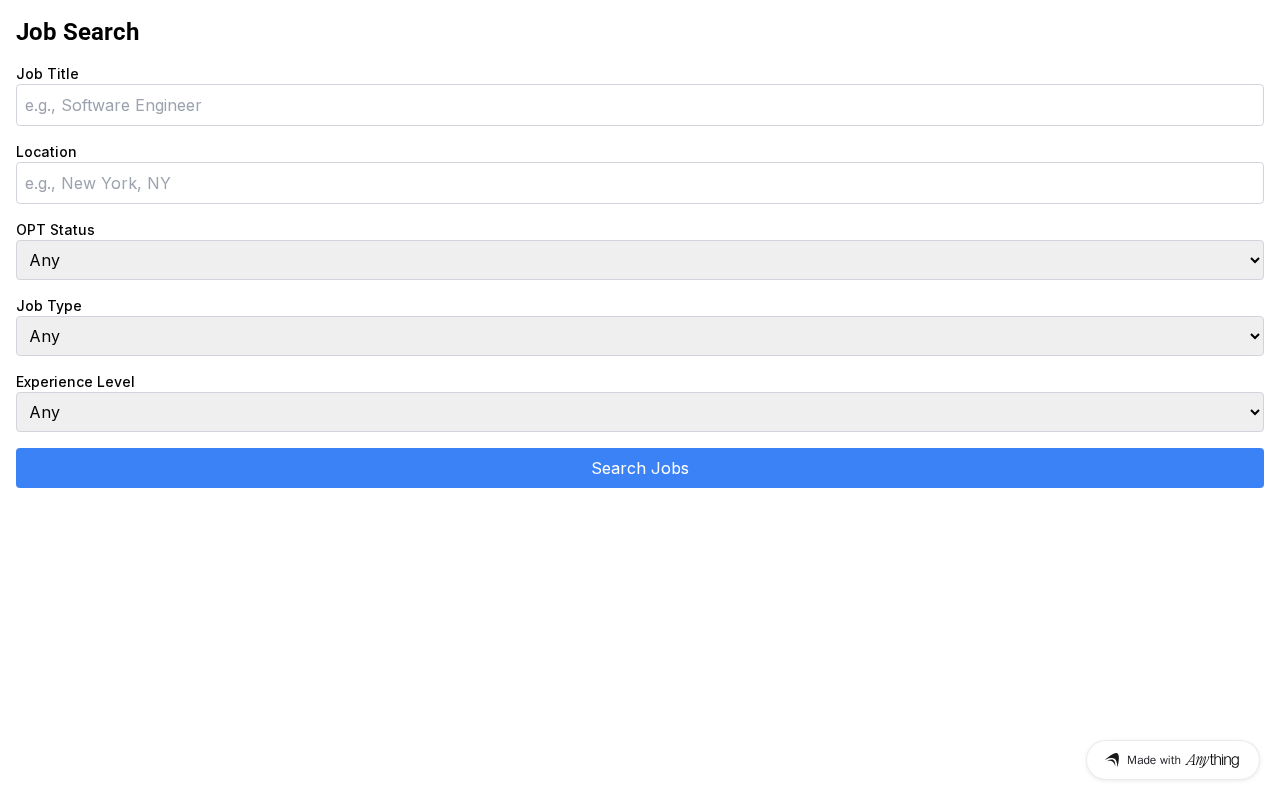
Task: Click the "e.g., New York, NY" placeholder text
Action: (x=98, y=183)
